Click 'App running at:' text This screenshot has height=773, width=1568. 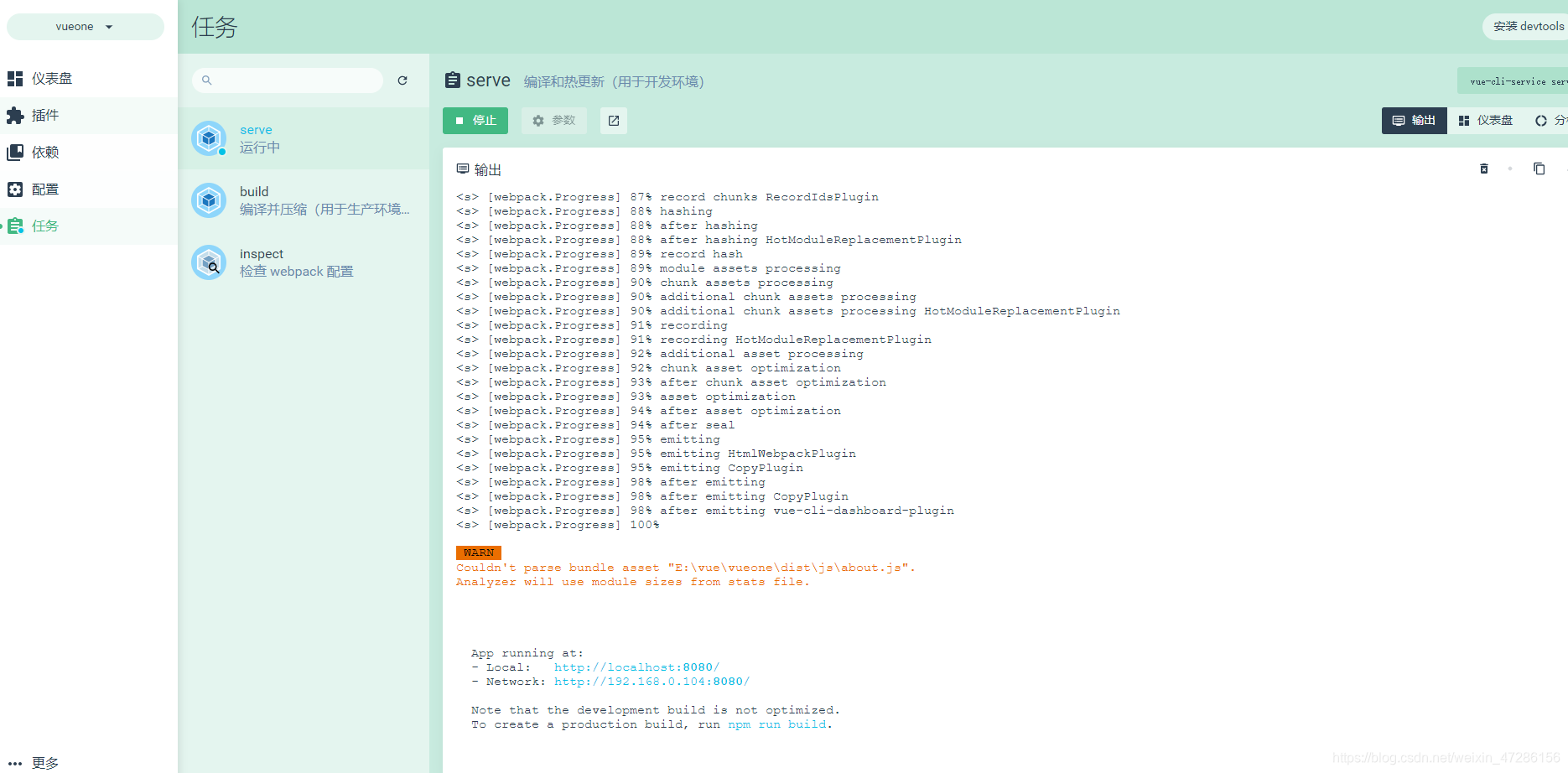pos(527,653)
